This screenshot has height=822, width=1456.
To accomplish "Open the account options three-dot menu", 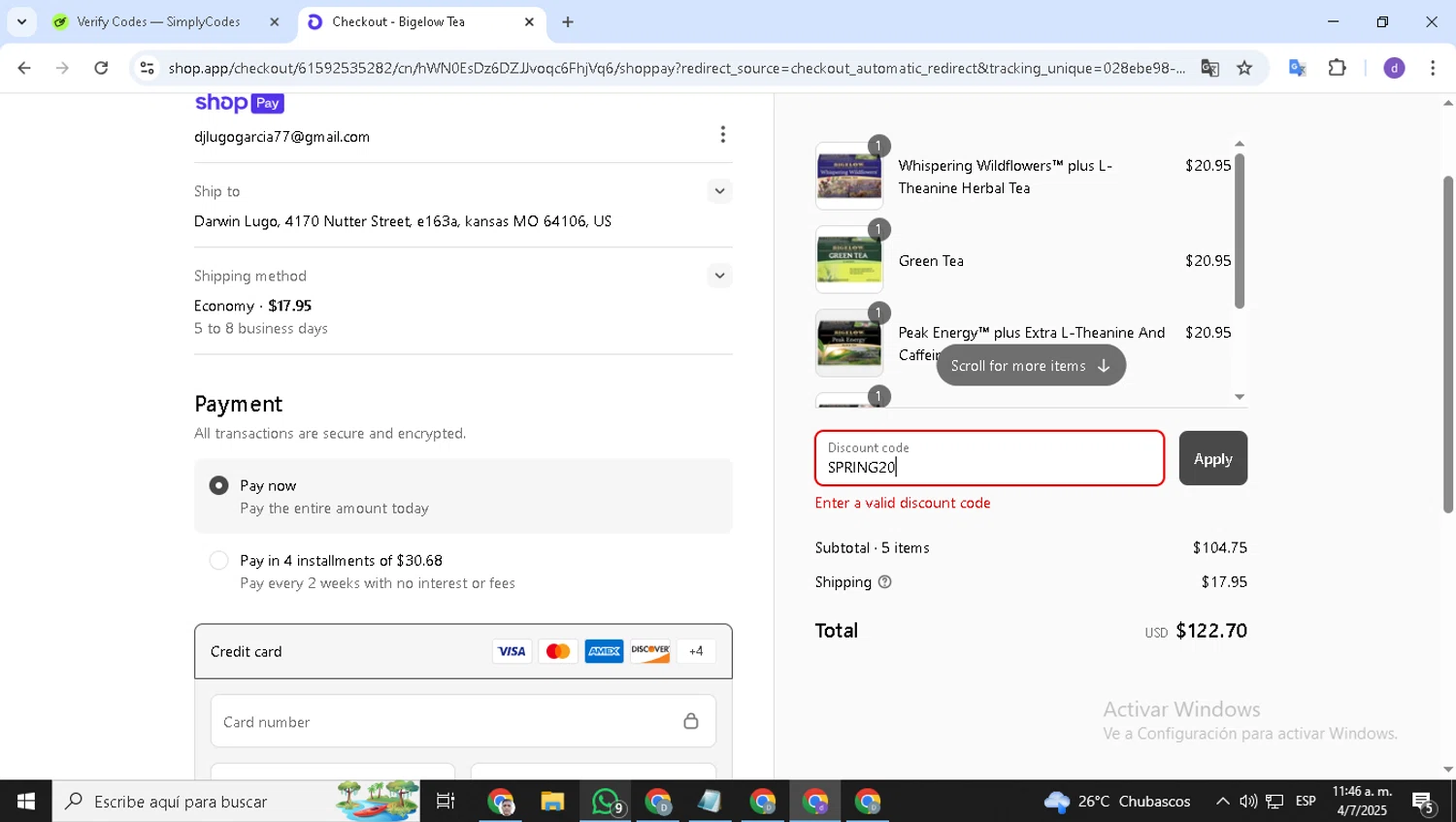I will pos(722,135).
